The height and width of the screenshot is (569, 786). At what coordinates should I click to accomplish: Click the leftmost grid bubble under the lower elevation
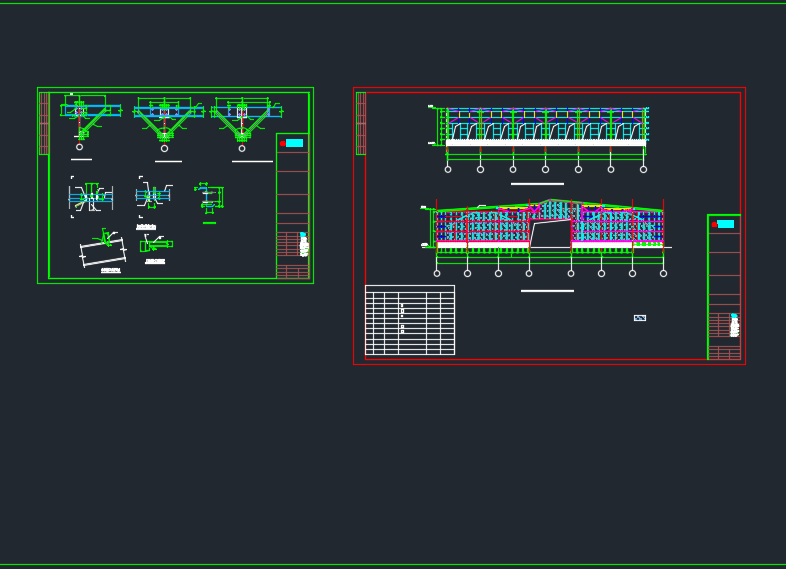pos(437,274)
